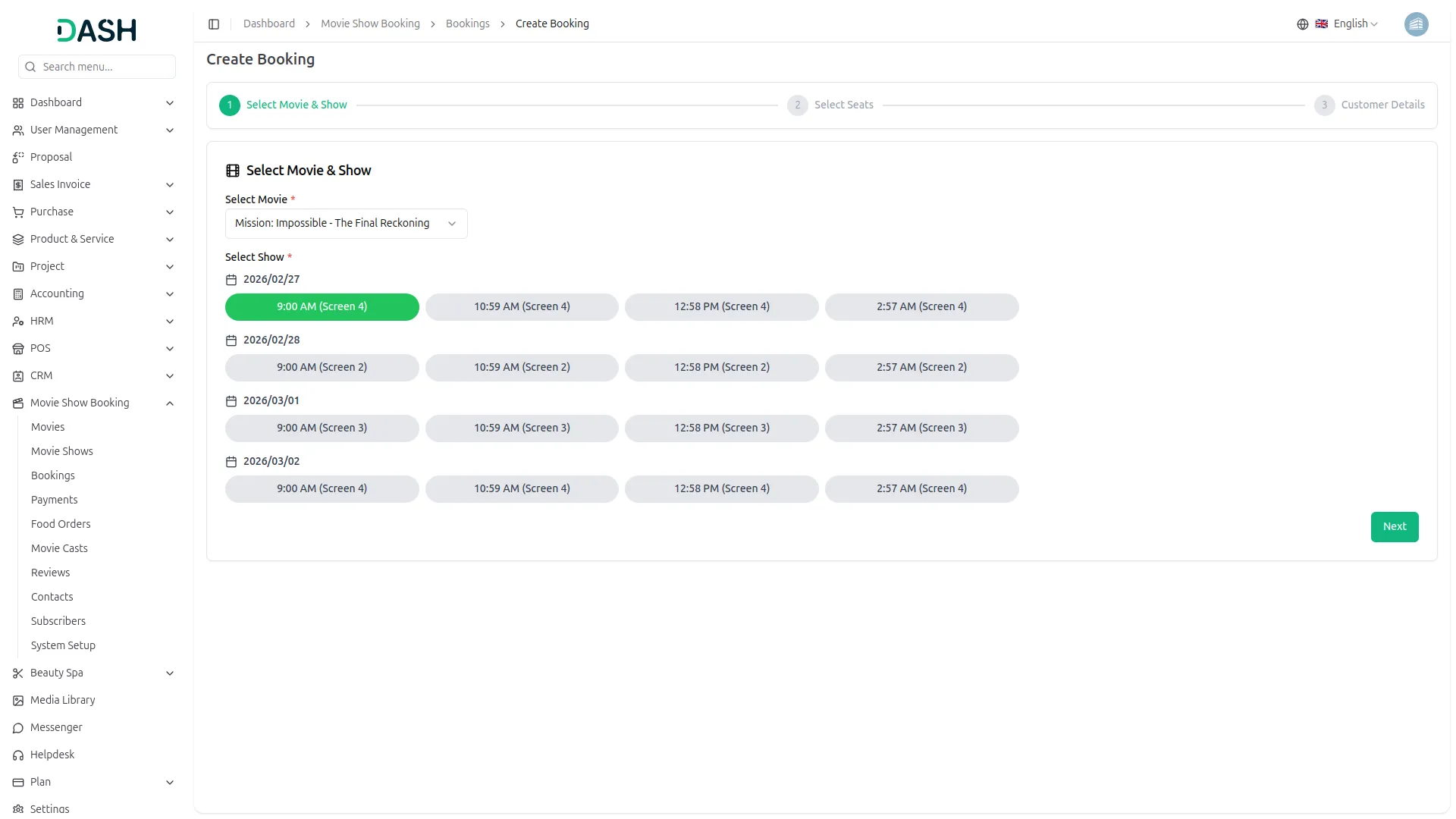The height and width of the screenshot is (819, 1456).
Task: Choose 10:59 AM (Screen 4) show on 2026/02/27
Action: 522,307
